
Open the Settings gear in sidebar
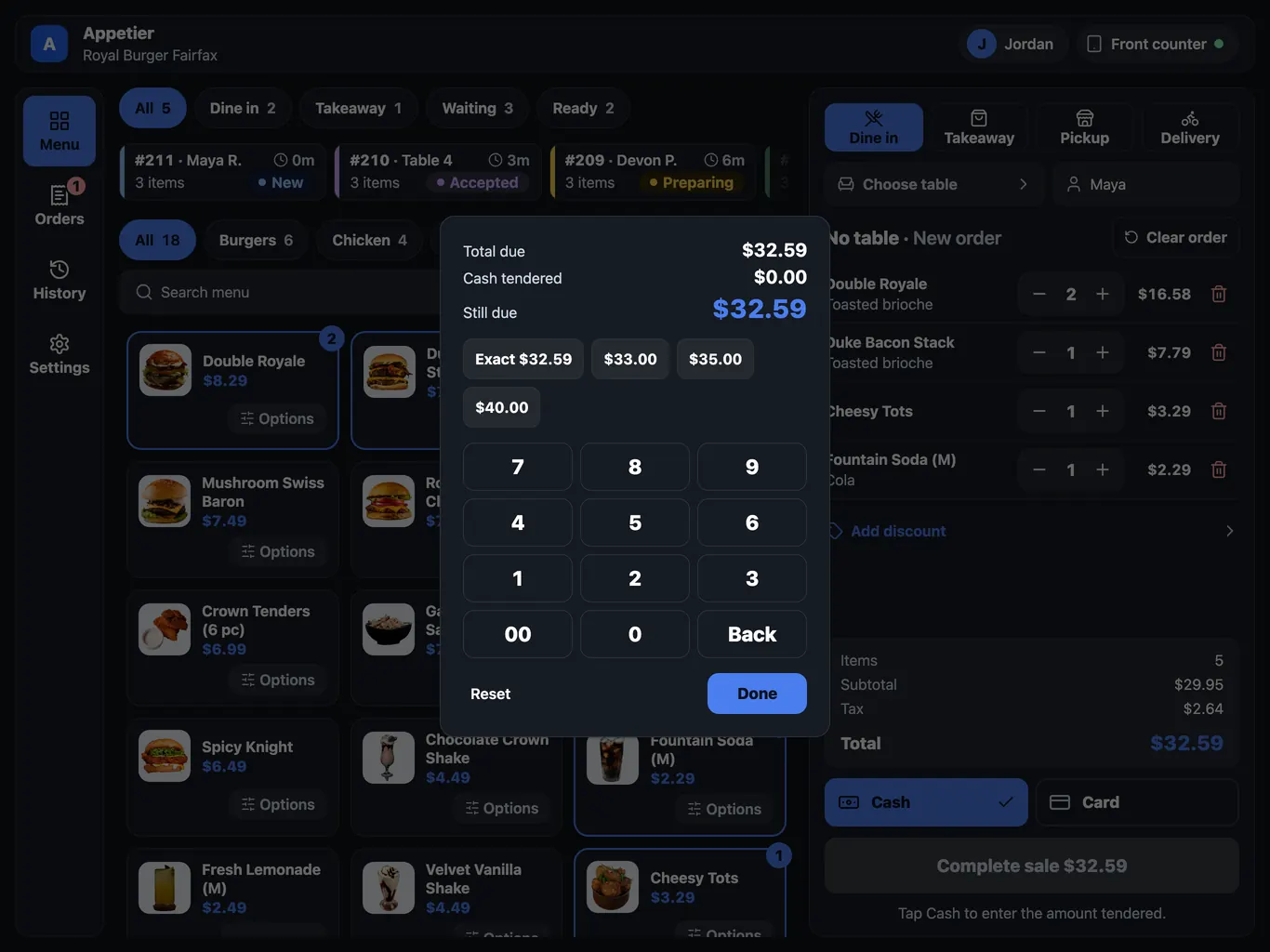coord(60,354)
